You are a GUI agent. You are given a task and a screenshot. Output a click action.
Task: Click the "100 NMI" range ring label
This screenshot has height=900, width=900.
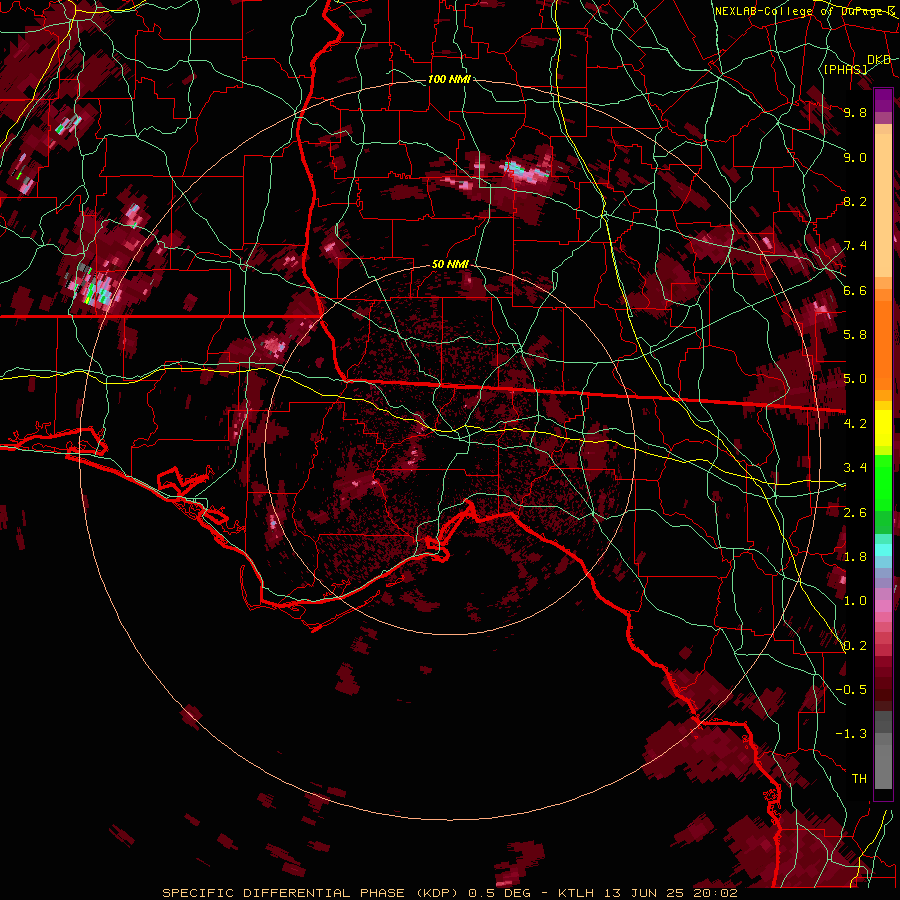click(449, 79)
